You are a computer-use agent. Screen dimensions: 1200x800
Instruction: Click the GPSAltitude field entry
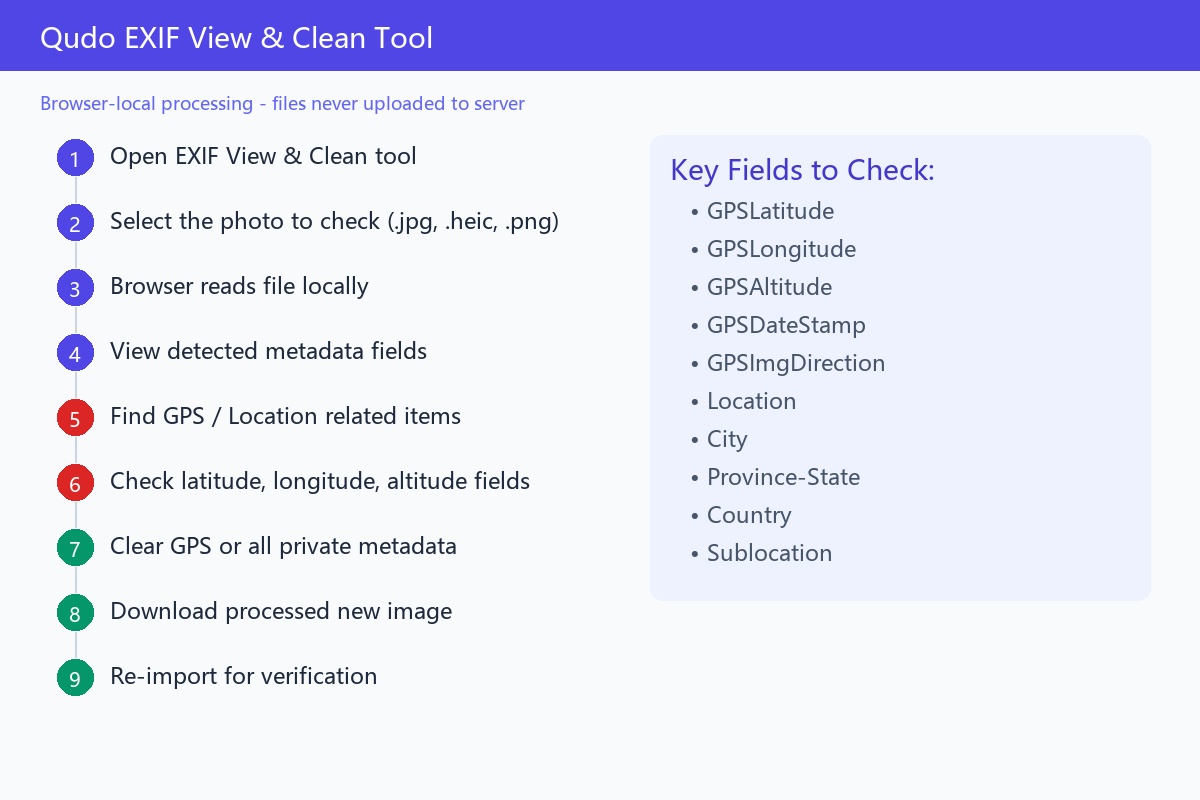click(x=761, y=287)
